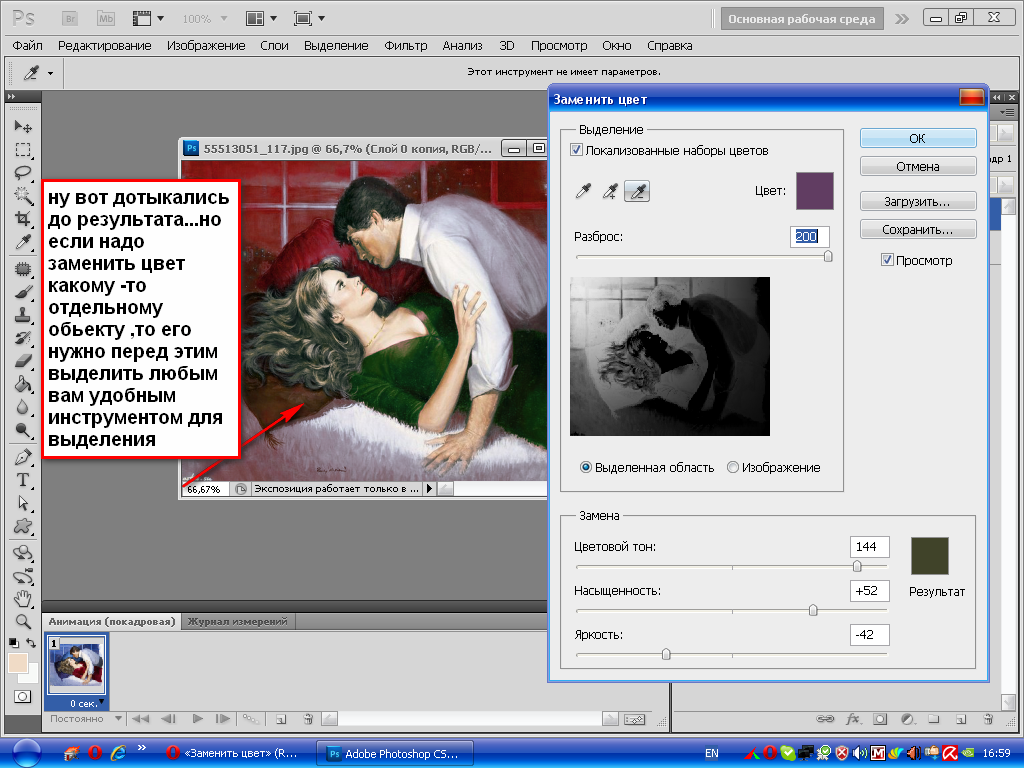Play the frame animation
This screenshot has width=1024, height=768.
coord(197,718)
